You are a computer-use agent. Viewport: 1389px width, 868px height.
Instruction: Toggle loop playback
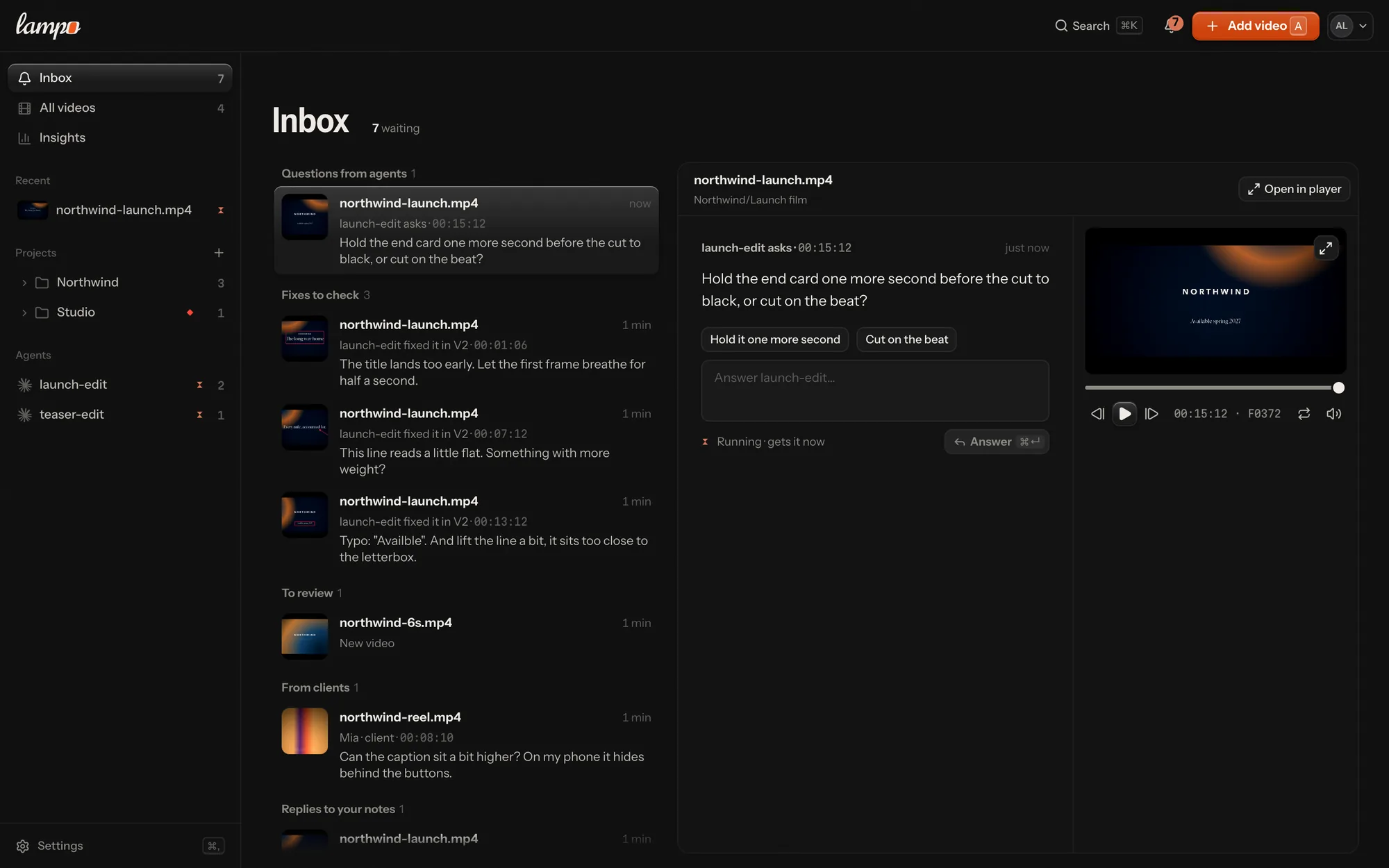pos(1304,414)
